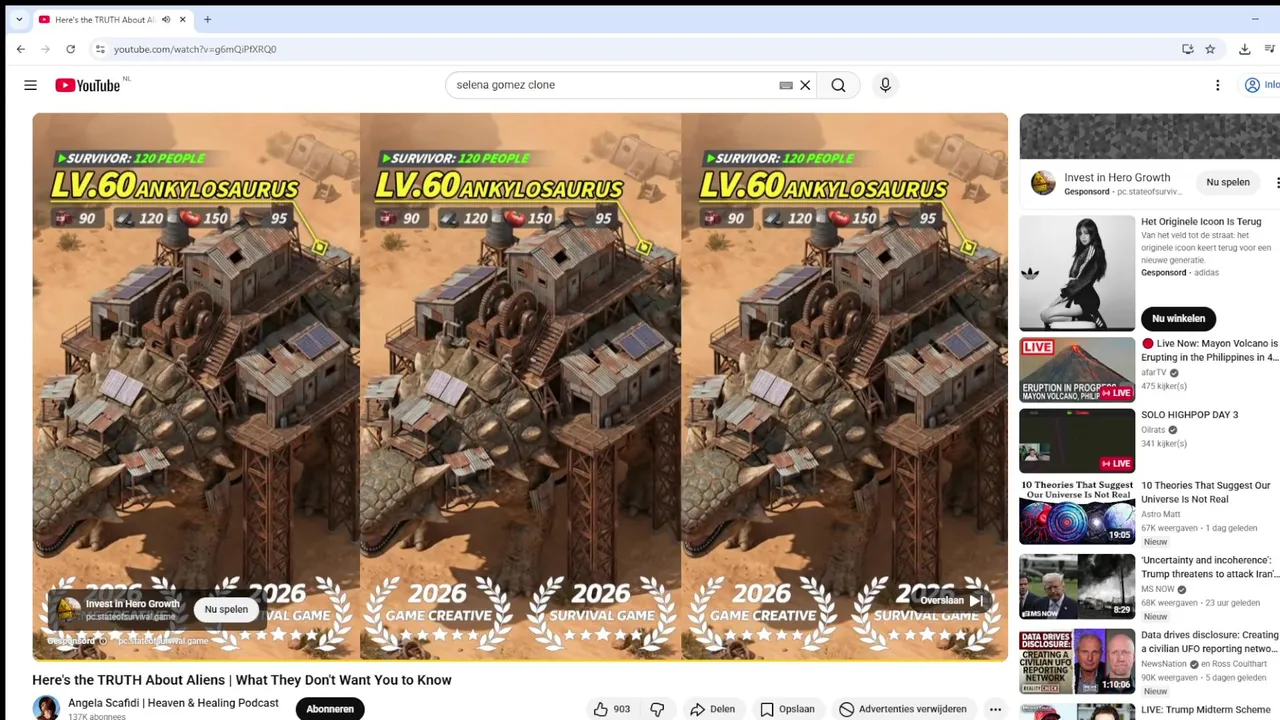Click NewsNation channel name

1164,664
